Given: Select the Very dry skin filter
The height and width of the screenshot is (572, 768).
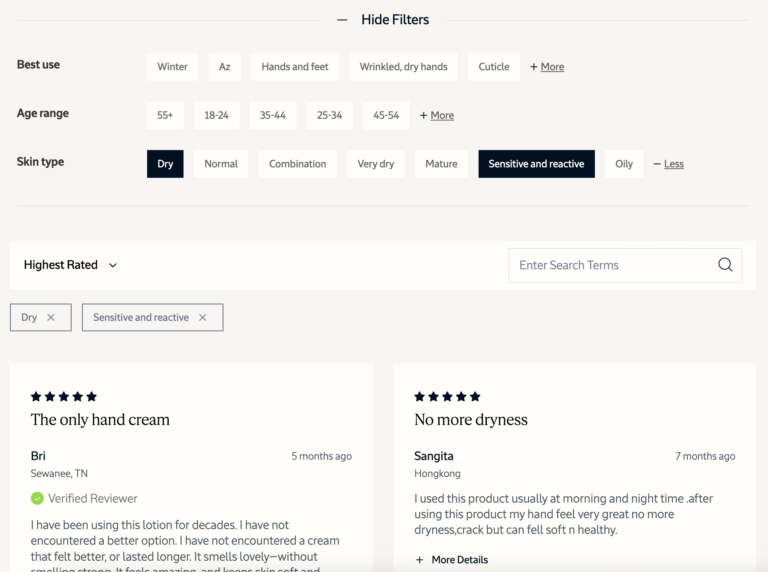Looking at the screenshot, I should point(376,164).
